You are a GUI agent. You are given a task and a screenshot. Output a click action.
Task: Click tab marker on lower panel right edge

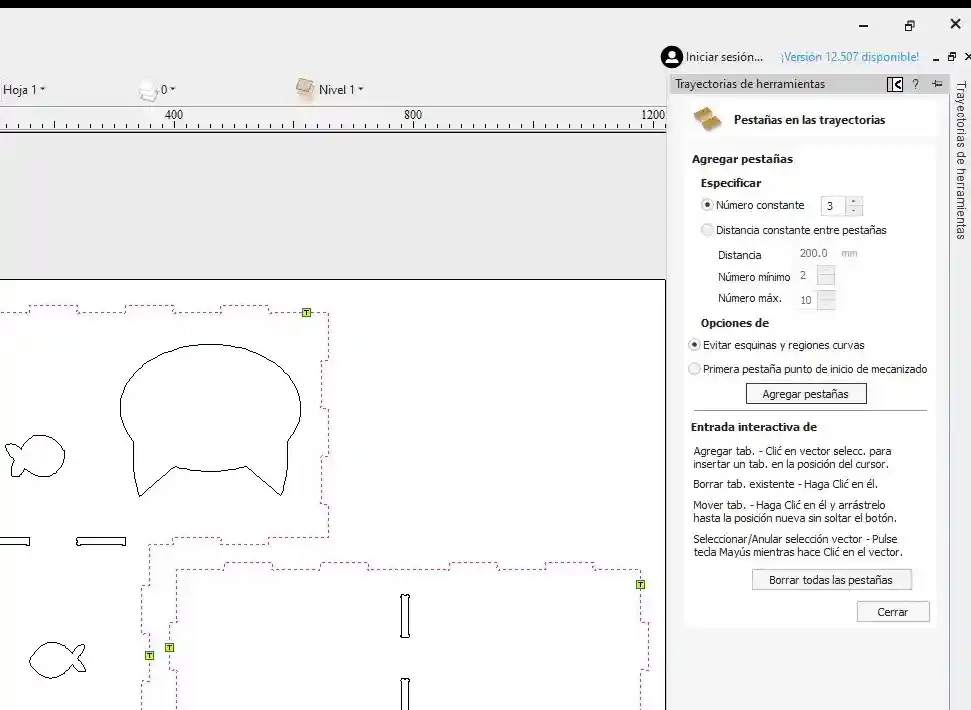640,584
